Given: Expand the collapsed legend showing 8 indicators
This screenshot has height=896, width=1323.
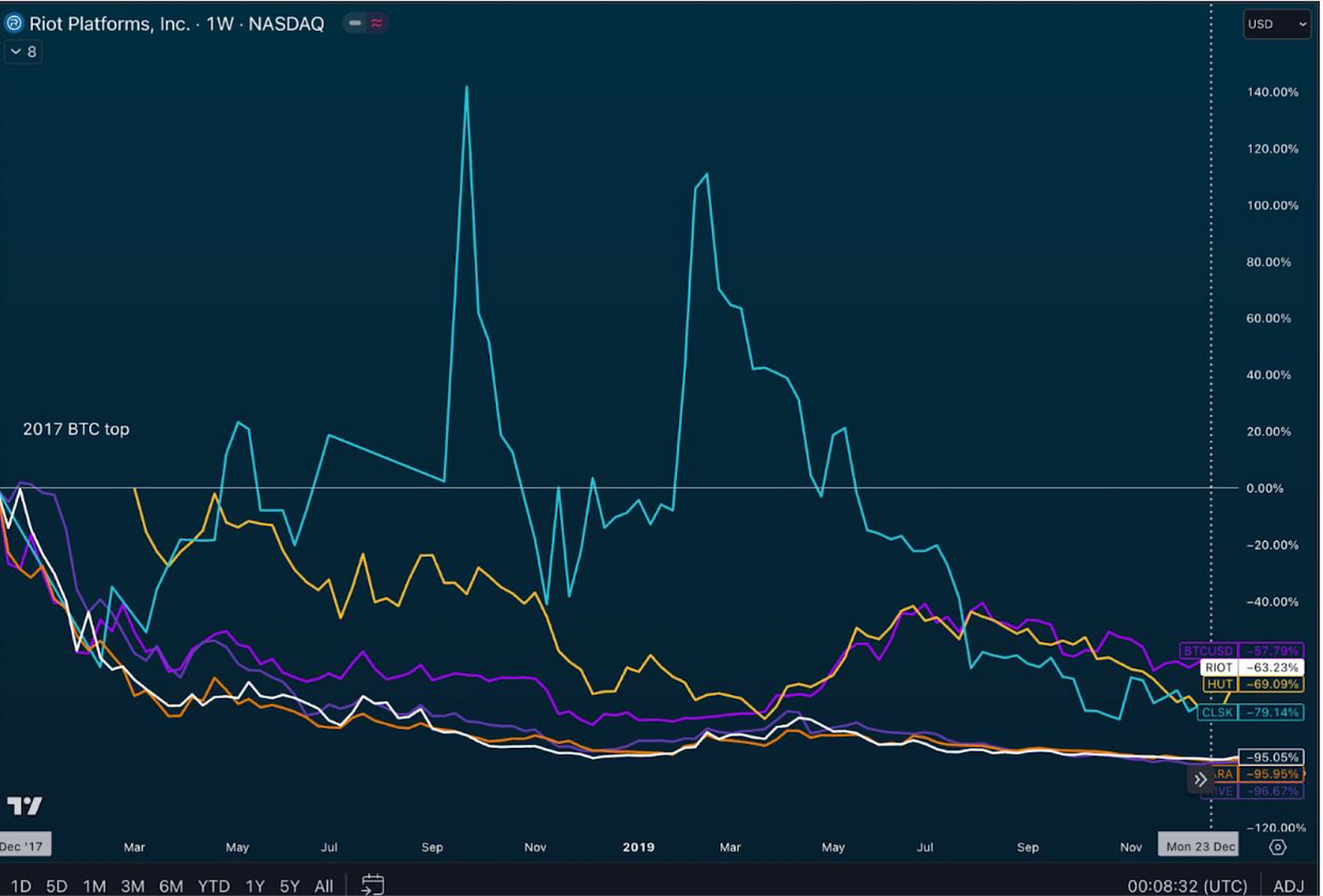Looking at the screenshot, I should 24,52.
